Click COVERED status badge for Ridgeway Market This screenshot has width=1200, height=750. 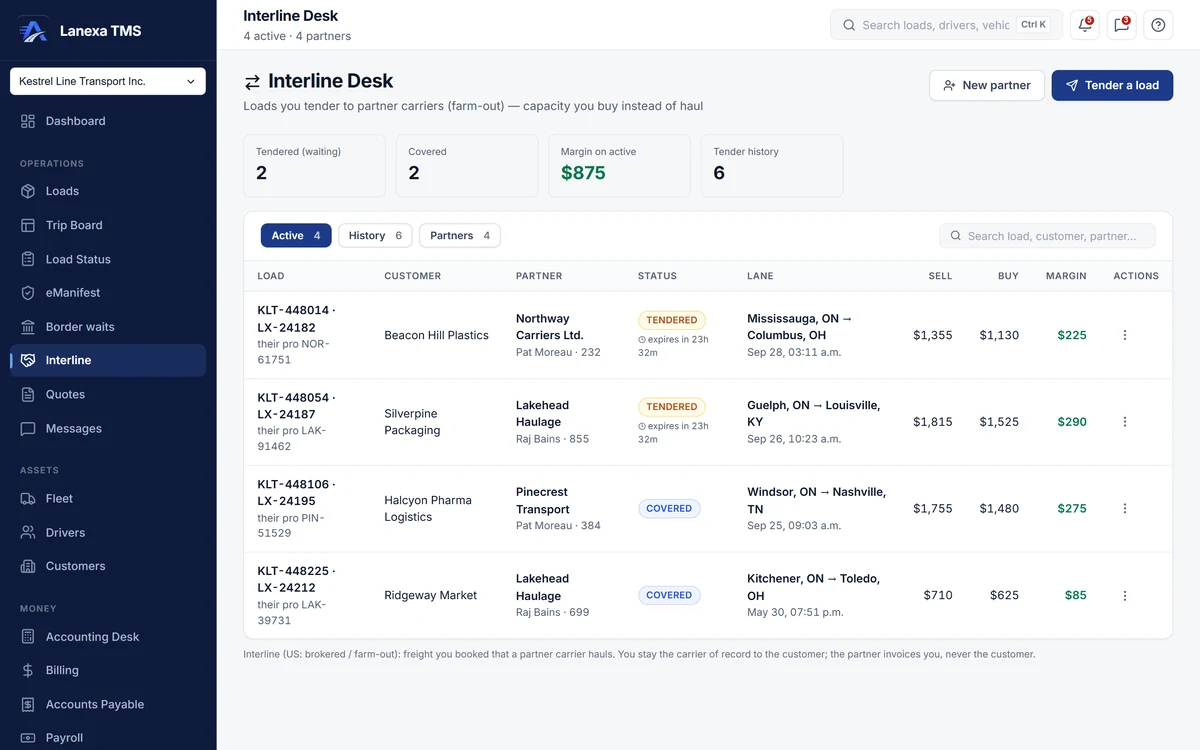[x=669, y=595]
